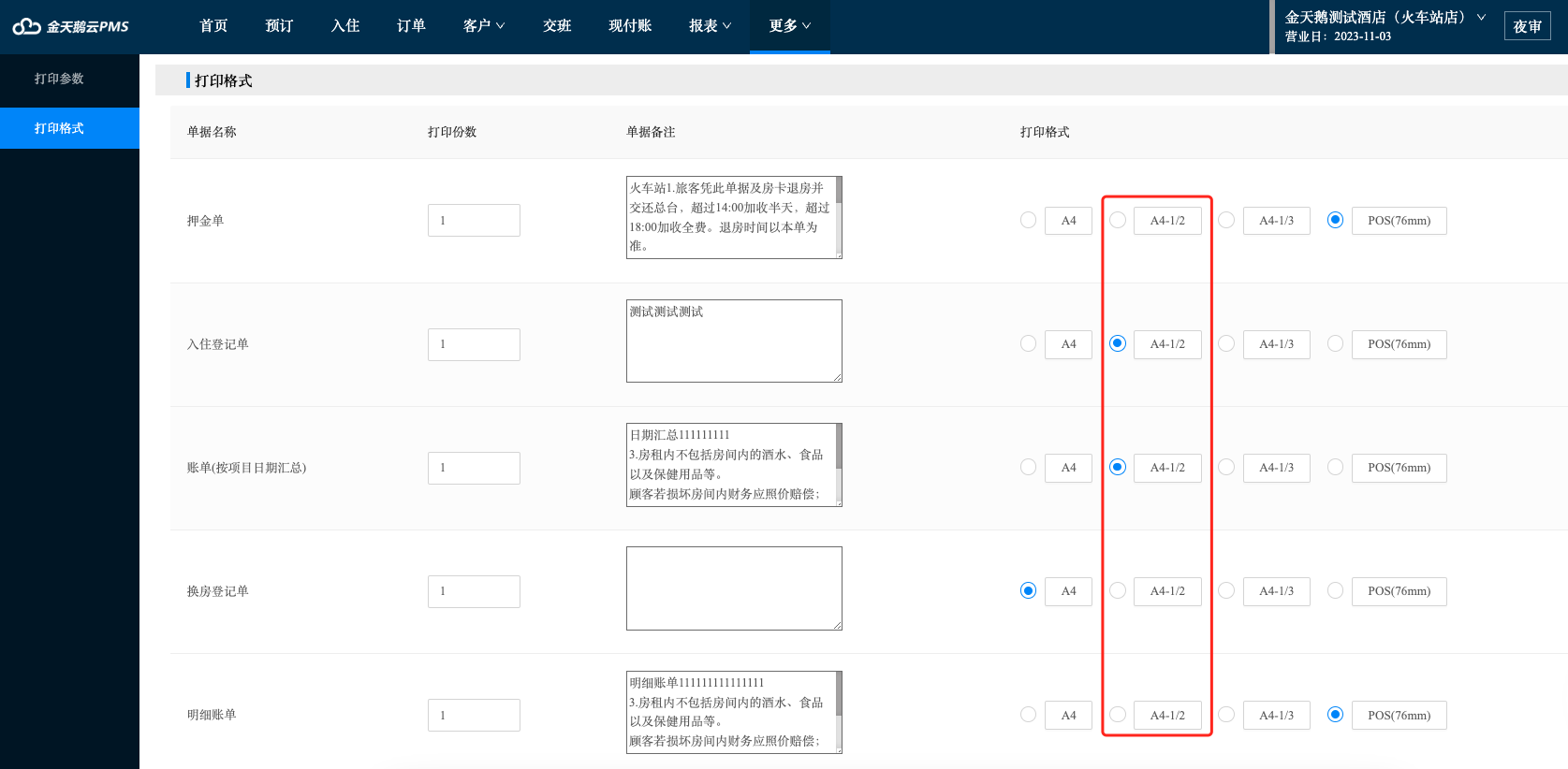Screen dimensions: 1568x769
Task: Select A4 radio for 账单(按项目日期汇总)
Action: point(1028,467)
